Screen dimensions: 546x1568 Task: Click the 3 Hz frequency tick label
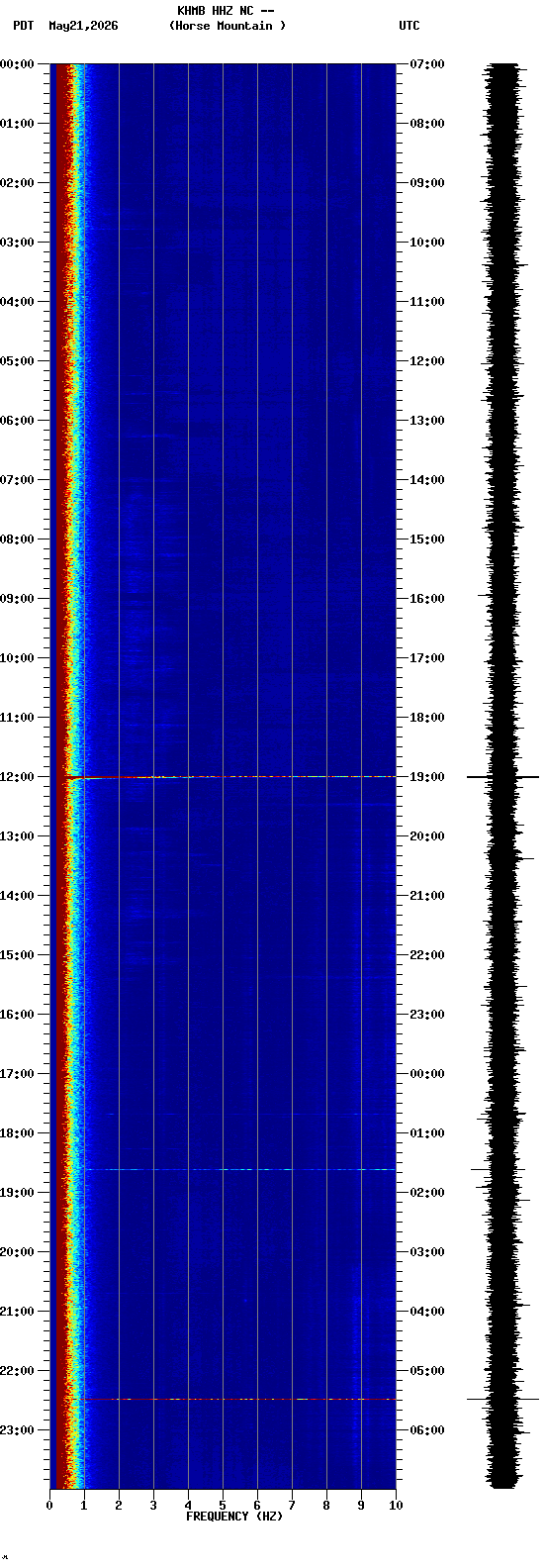153,1506
